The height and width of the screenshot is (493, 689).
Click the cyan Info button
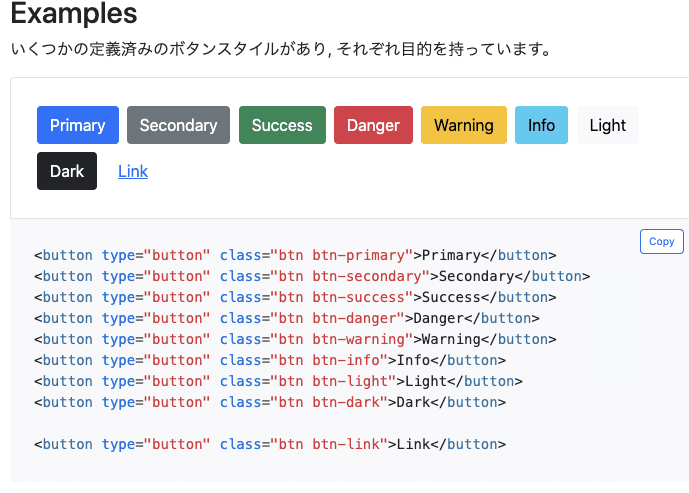pos(541,125)
